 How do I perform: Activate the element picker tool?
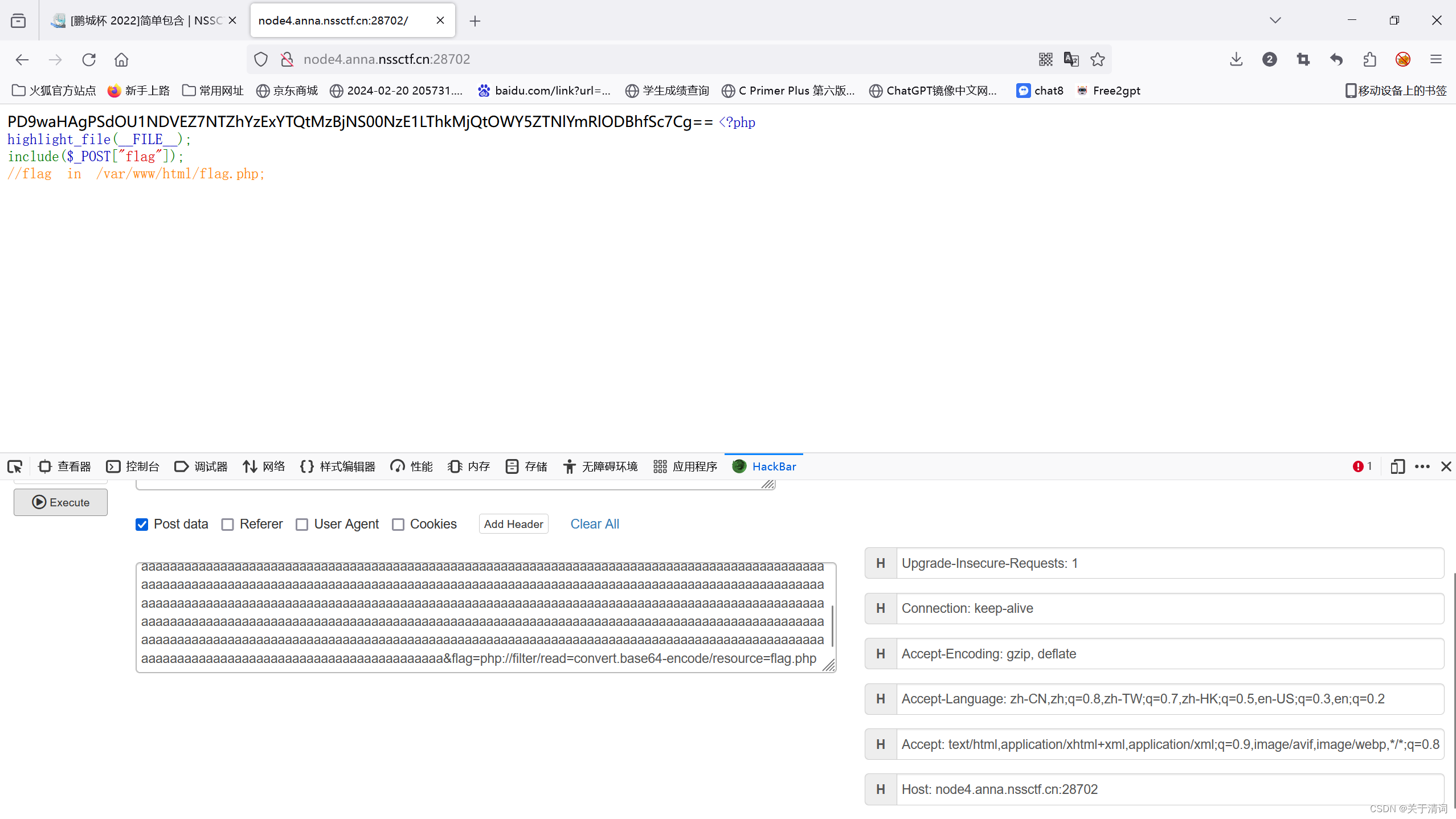pyautogui.click(x=15, y=466)
